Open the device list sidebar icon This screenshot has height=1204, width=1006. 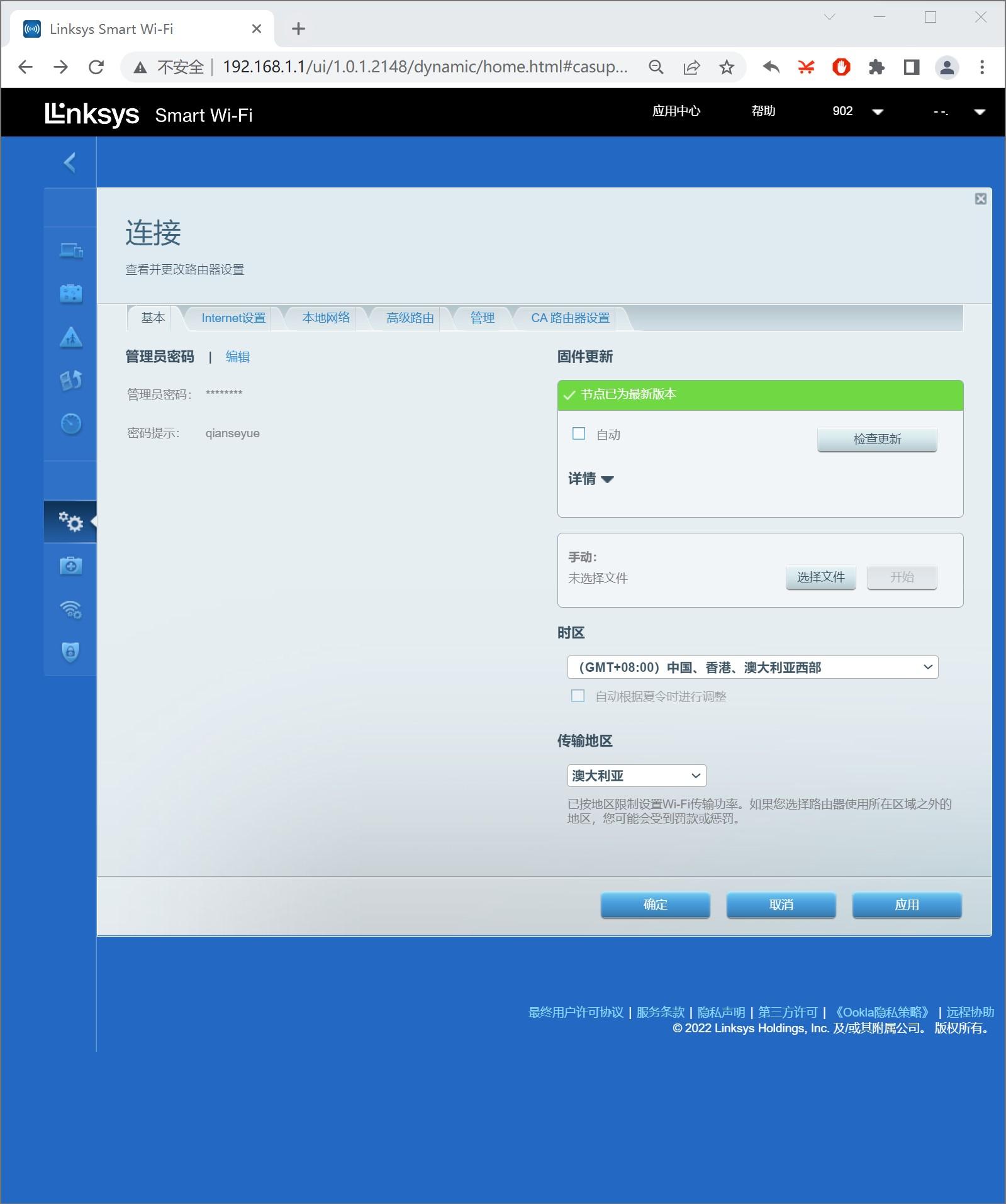tap(70, 250)
